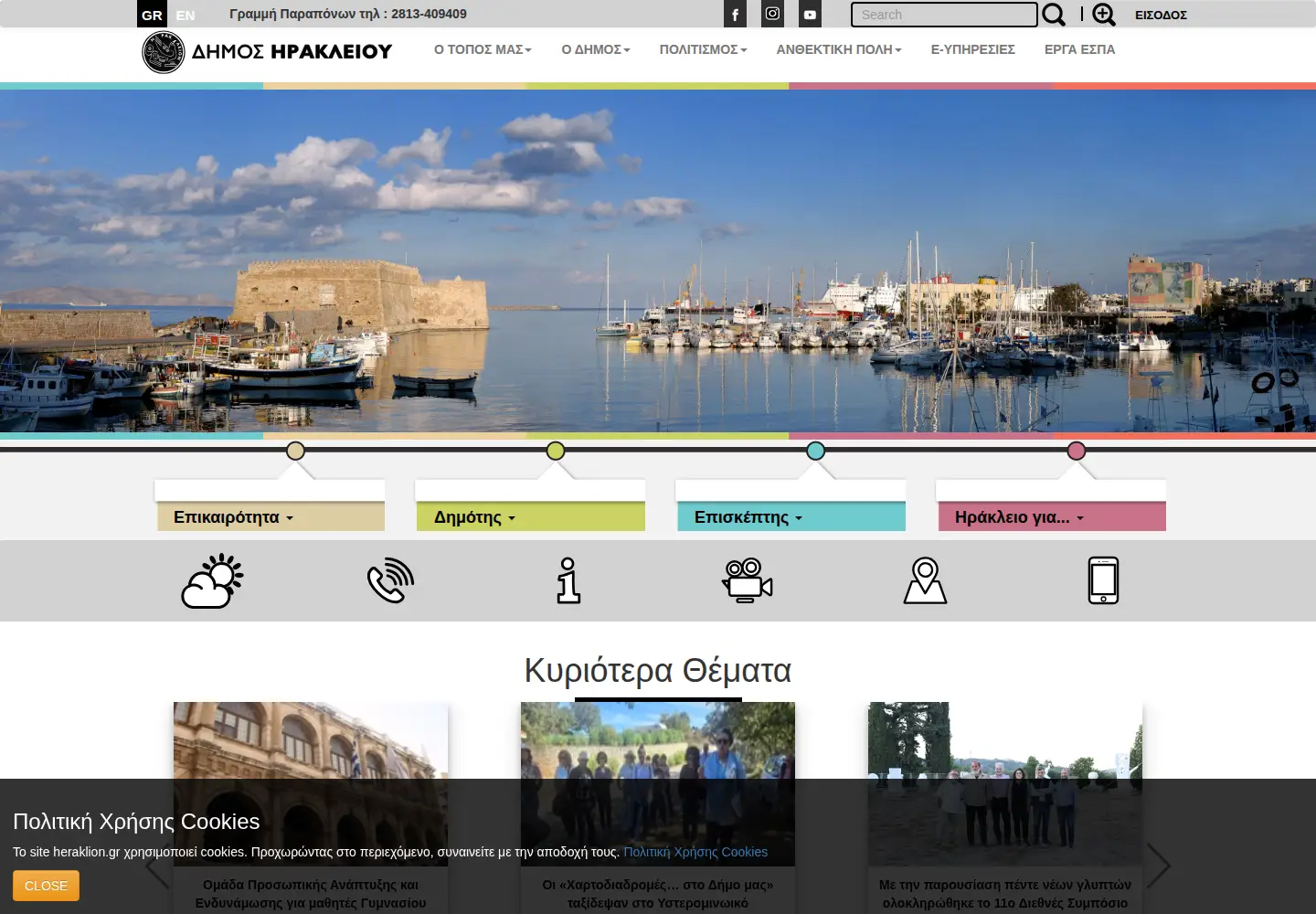This screenshot has height=914, width=1316.
Task: Switch site language to EN
Action: 186,15
